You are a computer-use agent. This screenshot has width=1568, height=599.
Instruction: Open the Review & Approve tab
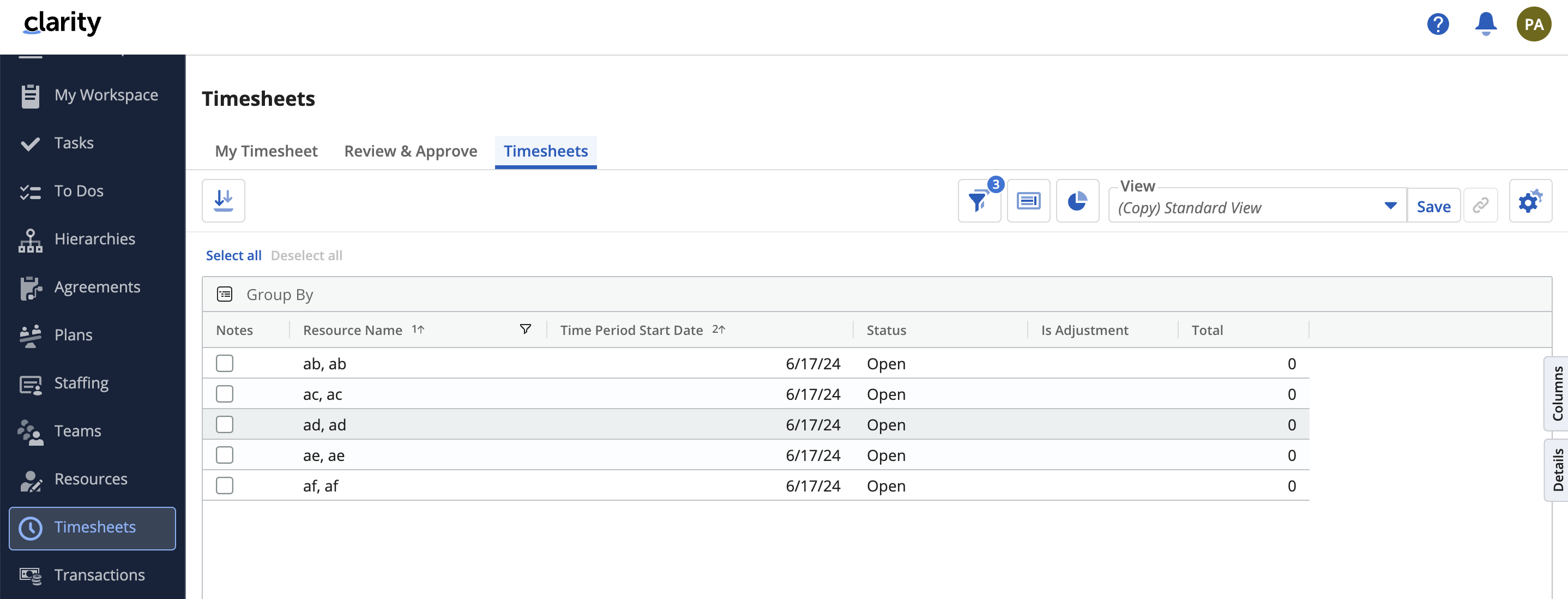pyautogui.click(x=410, y=151)
